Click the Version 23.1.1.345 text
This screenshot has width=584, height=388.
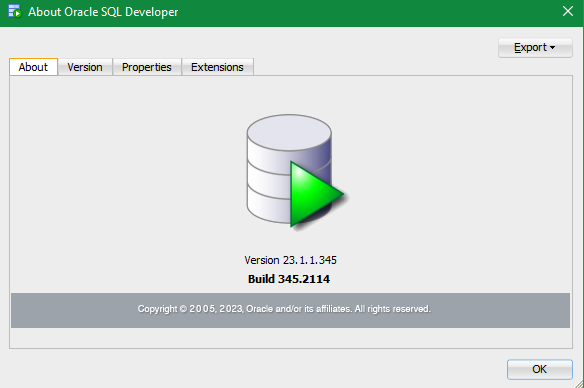(x=291, y=260)
